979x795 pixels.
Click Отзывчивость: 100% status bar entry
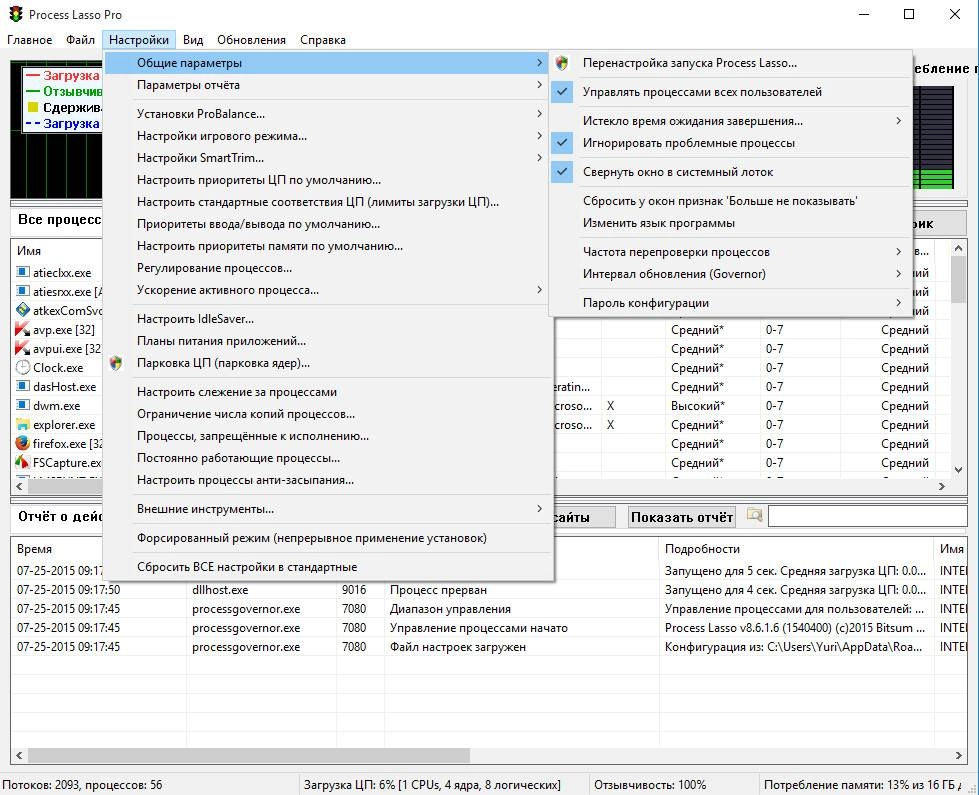(650, 784)
